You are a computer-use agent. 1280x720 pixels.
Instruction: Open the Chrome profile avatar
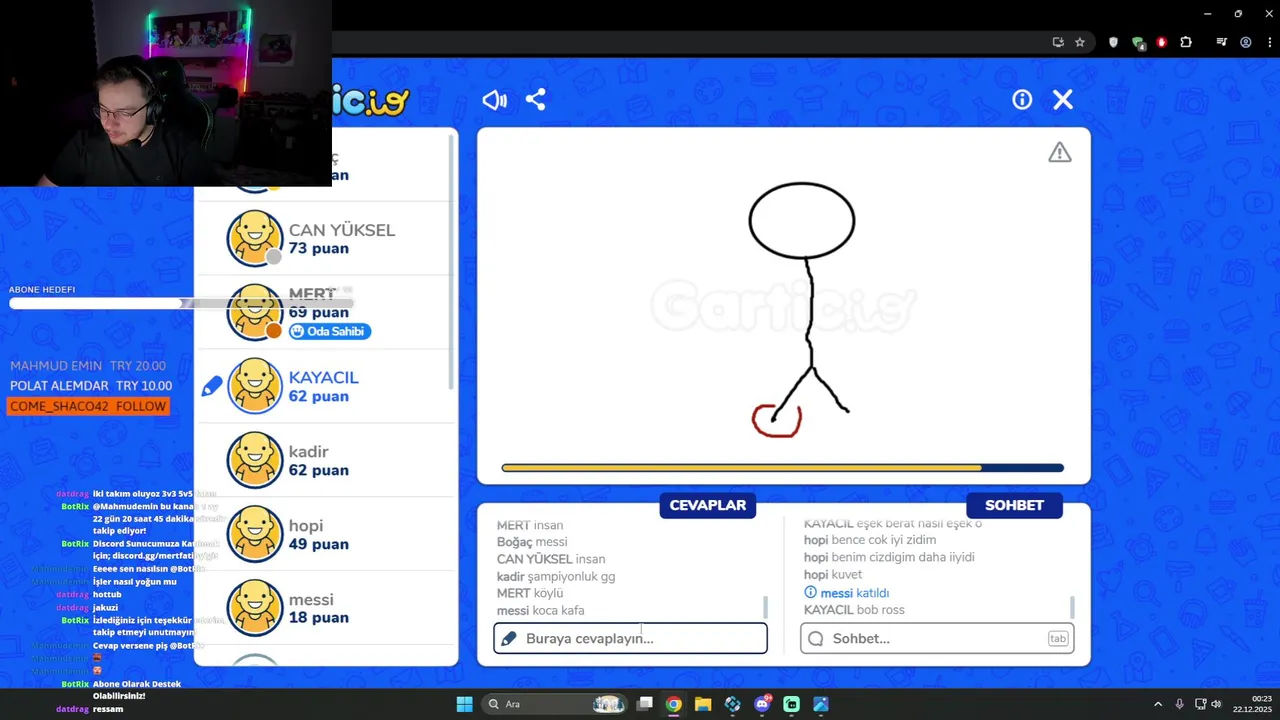[1246, 42]
